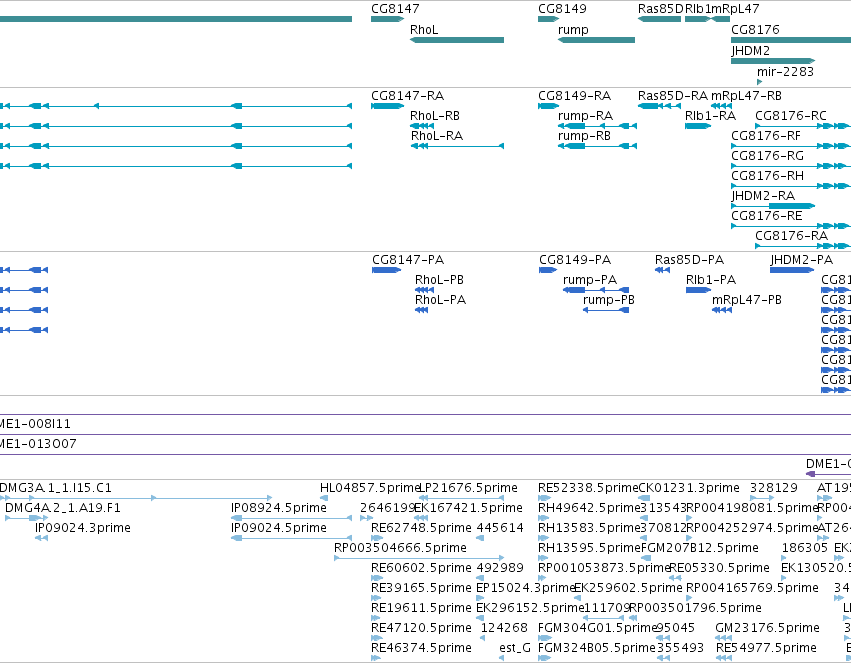Click the DMG4A.2_1.A19.F1 EST label
This screenshot has height=663, width=851.
point(63,508)
